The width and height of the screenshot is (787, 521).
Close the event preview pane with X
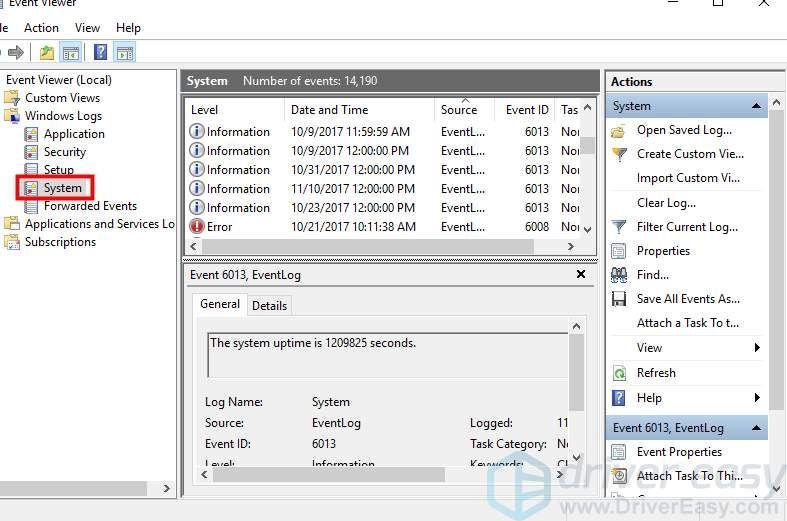click(581, 274)
